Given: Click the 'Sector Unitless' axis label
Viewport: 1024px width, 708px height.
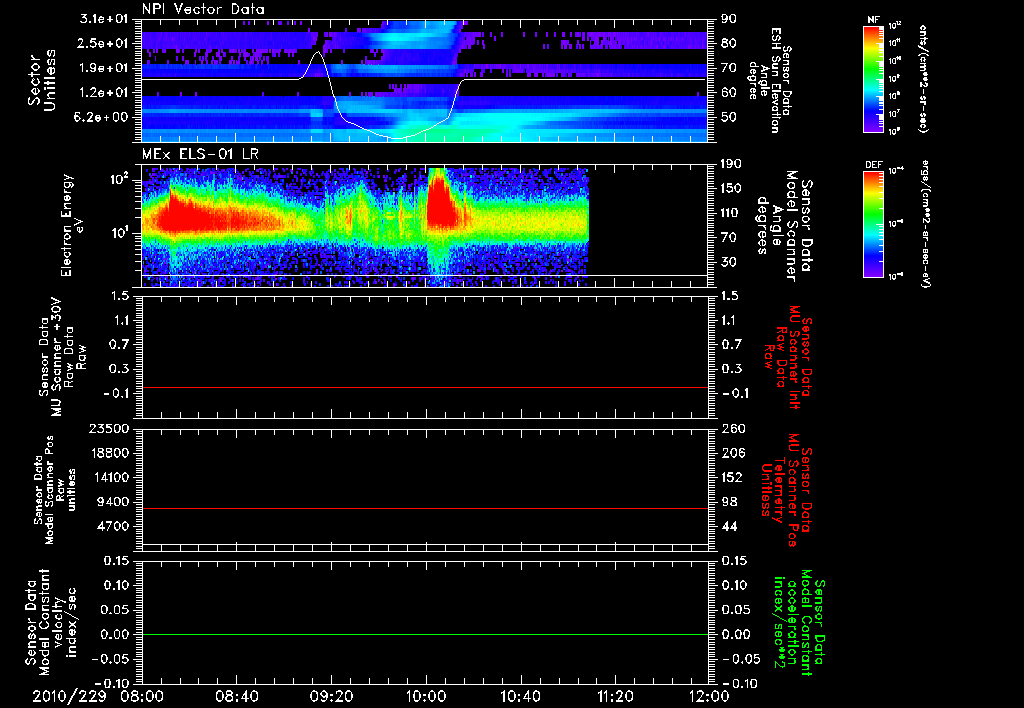Looking at the screenshot, I should (42, 80).
